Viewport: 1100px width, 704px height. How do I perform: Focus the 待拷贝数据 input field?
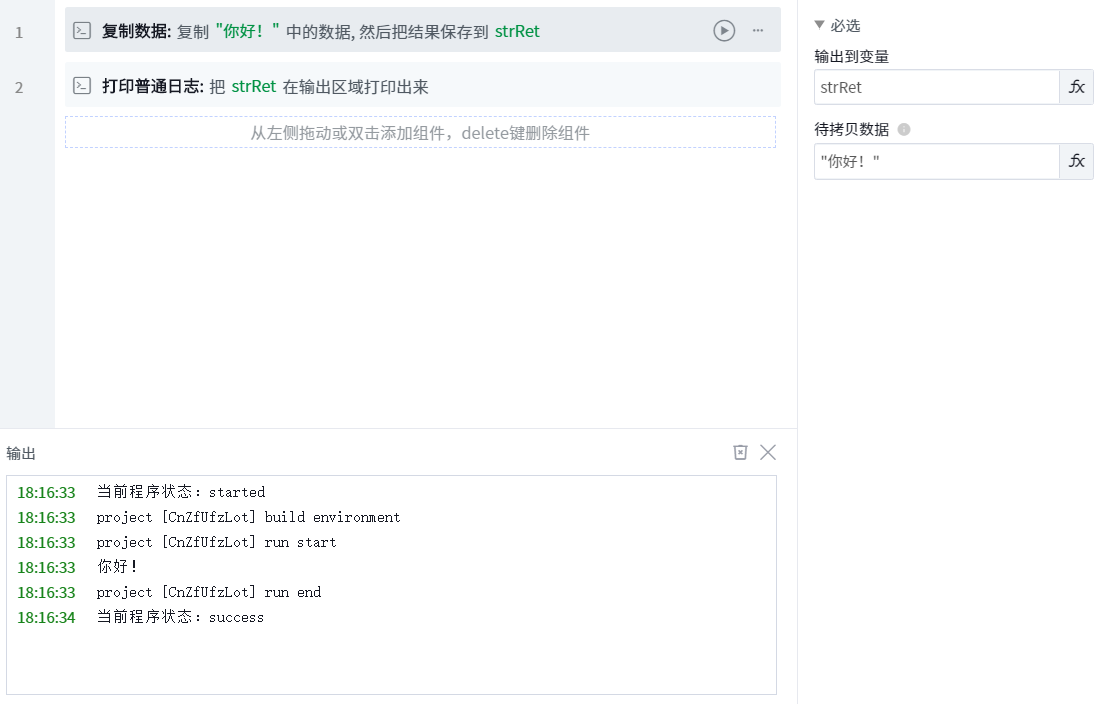936,161
